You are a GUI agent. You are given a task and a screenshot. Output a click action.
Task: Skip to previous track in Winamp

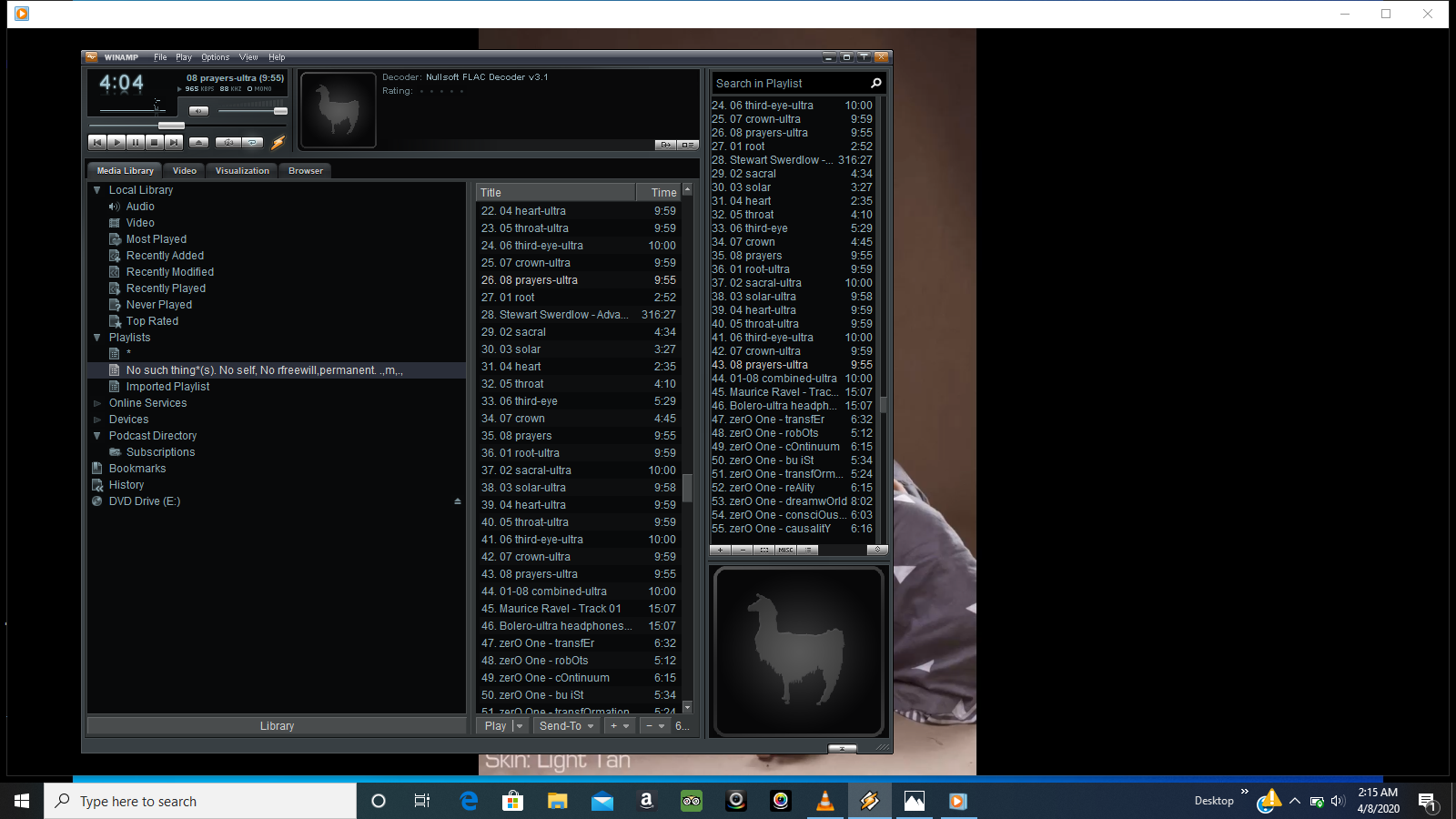[97, 142]
